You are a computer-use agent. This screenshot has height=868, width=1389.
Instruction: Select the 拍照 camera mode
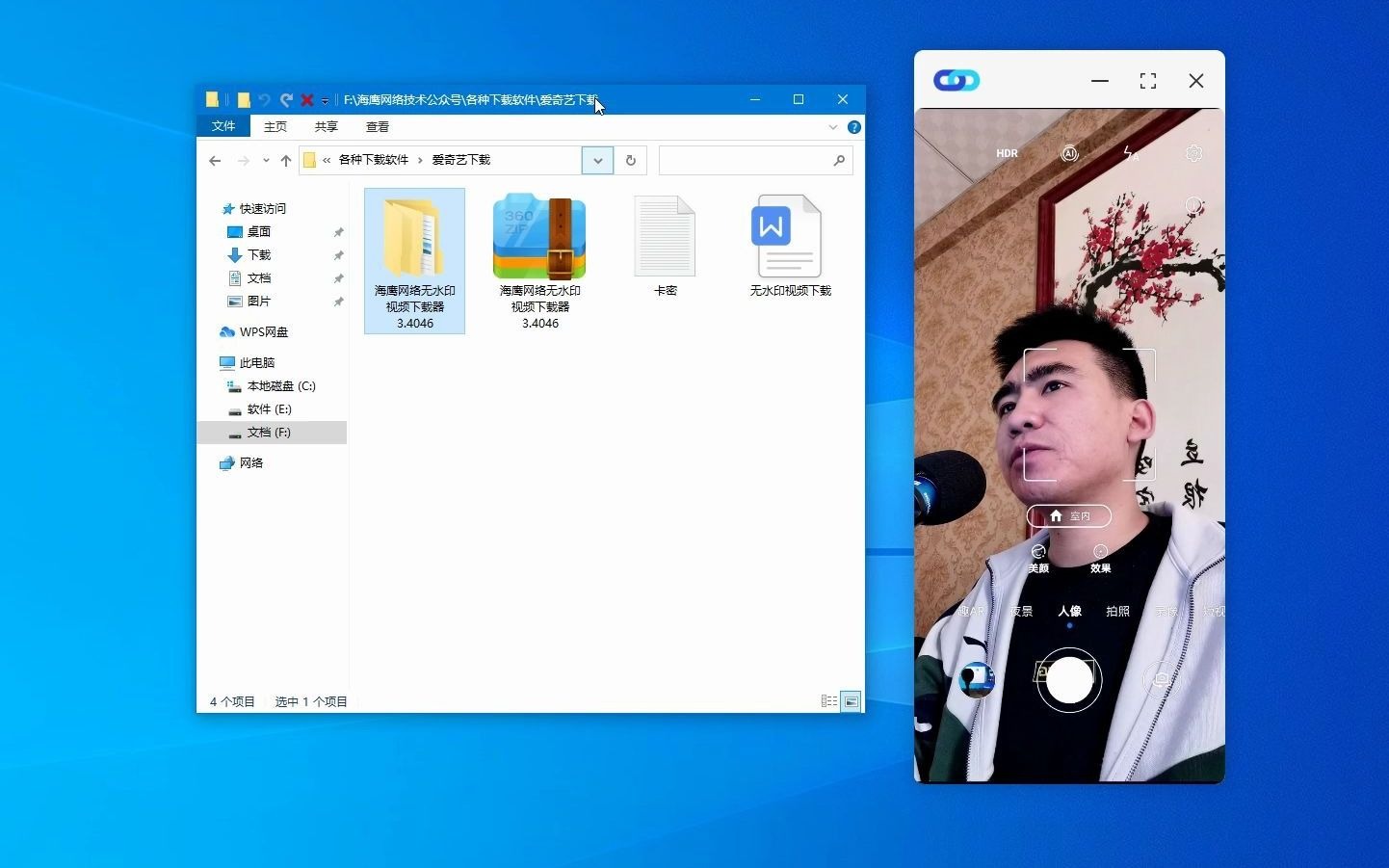click(1116, 611)
